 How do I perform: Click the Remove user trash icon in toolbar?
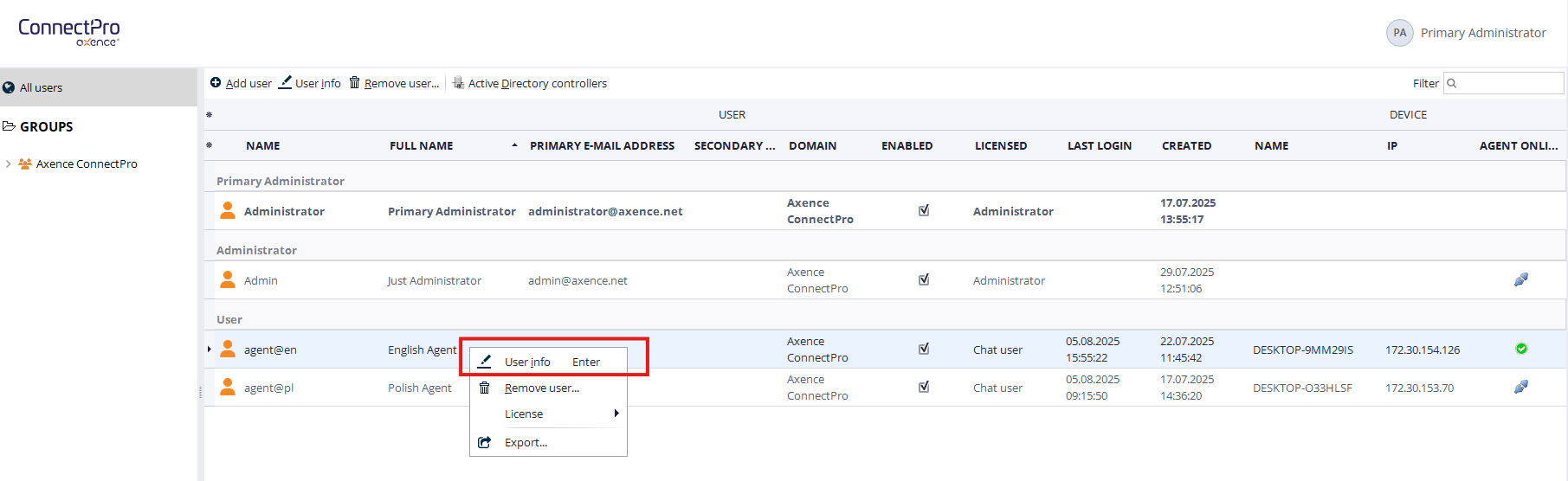(354, 83)
